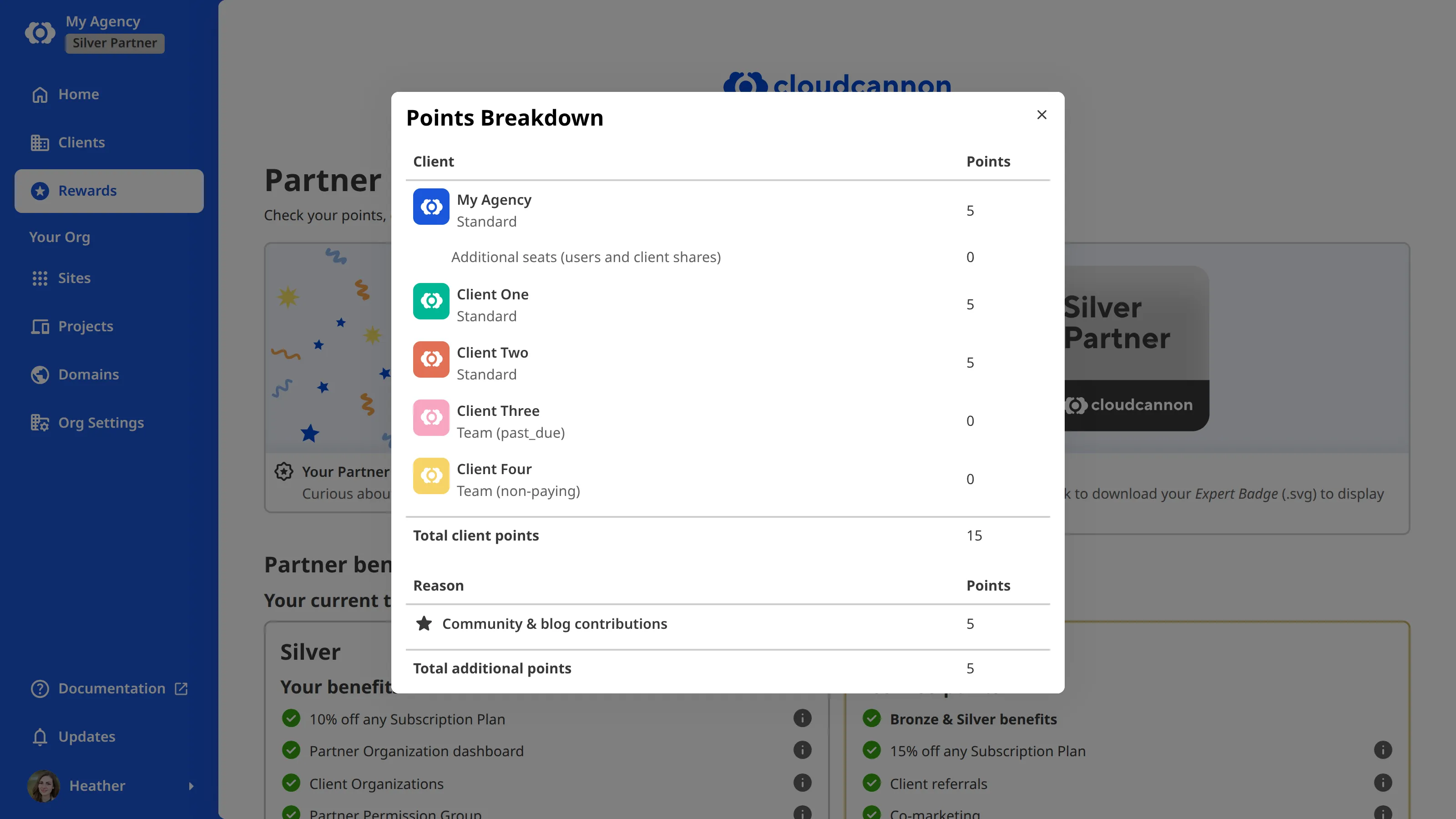This screenshot has height=819, width=1456.
Task: Click the Projects devices icon
Action: click(40, 326)
